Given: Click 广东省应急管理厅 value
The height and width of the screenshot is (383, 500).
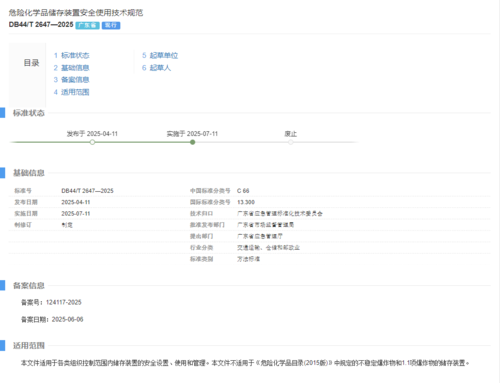Looking at the screenshot, I should [x=260, y=236].
